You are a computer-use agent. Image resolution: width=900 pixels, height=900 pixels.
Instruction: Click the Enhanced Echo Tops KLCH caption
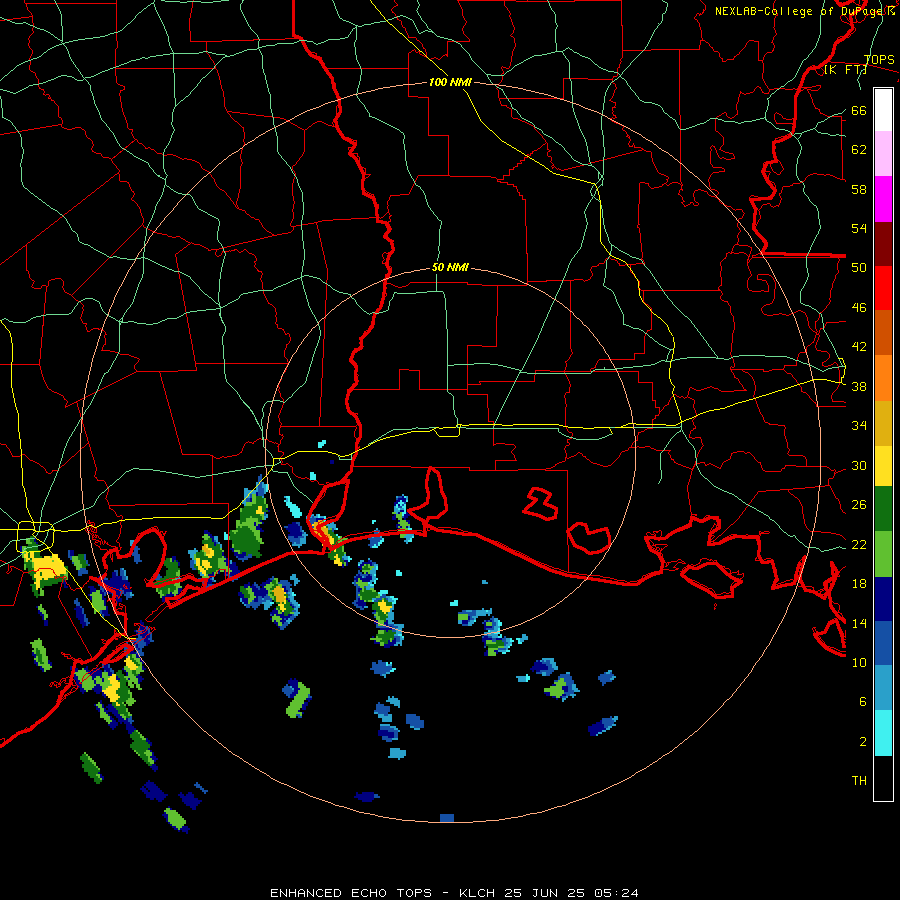coord(454,893)
